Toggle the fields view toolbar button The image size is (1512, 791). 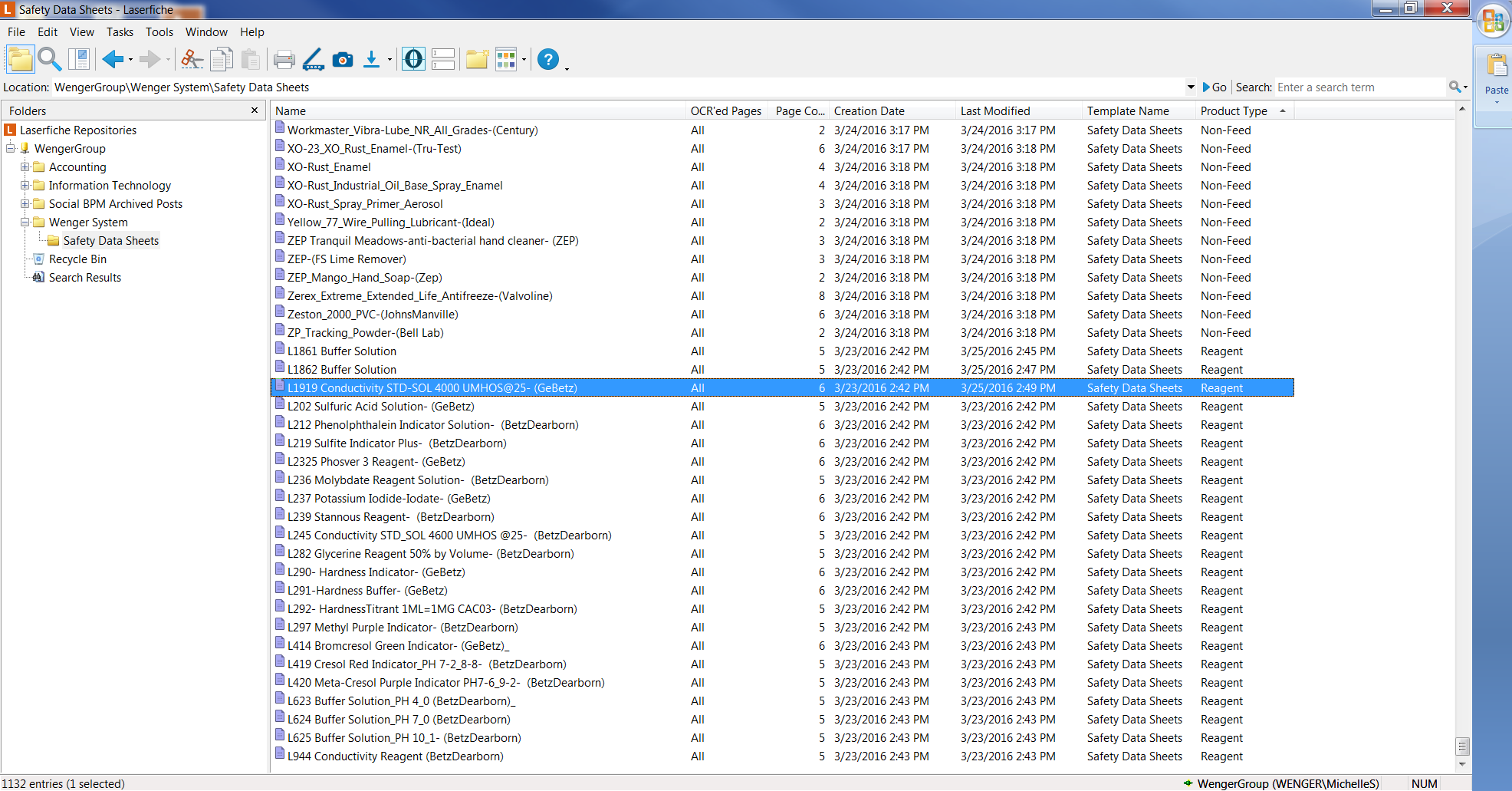(443, 59)
